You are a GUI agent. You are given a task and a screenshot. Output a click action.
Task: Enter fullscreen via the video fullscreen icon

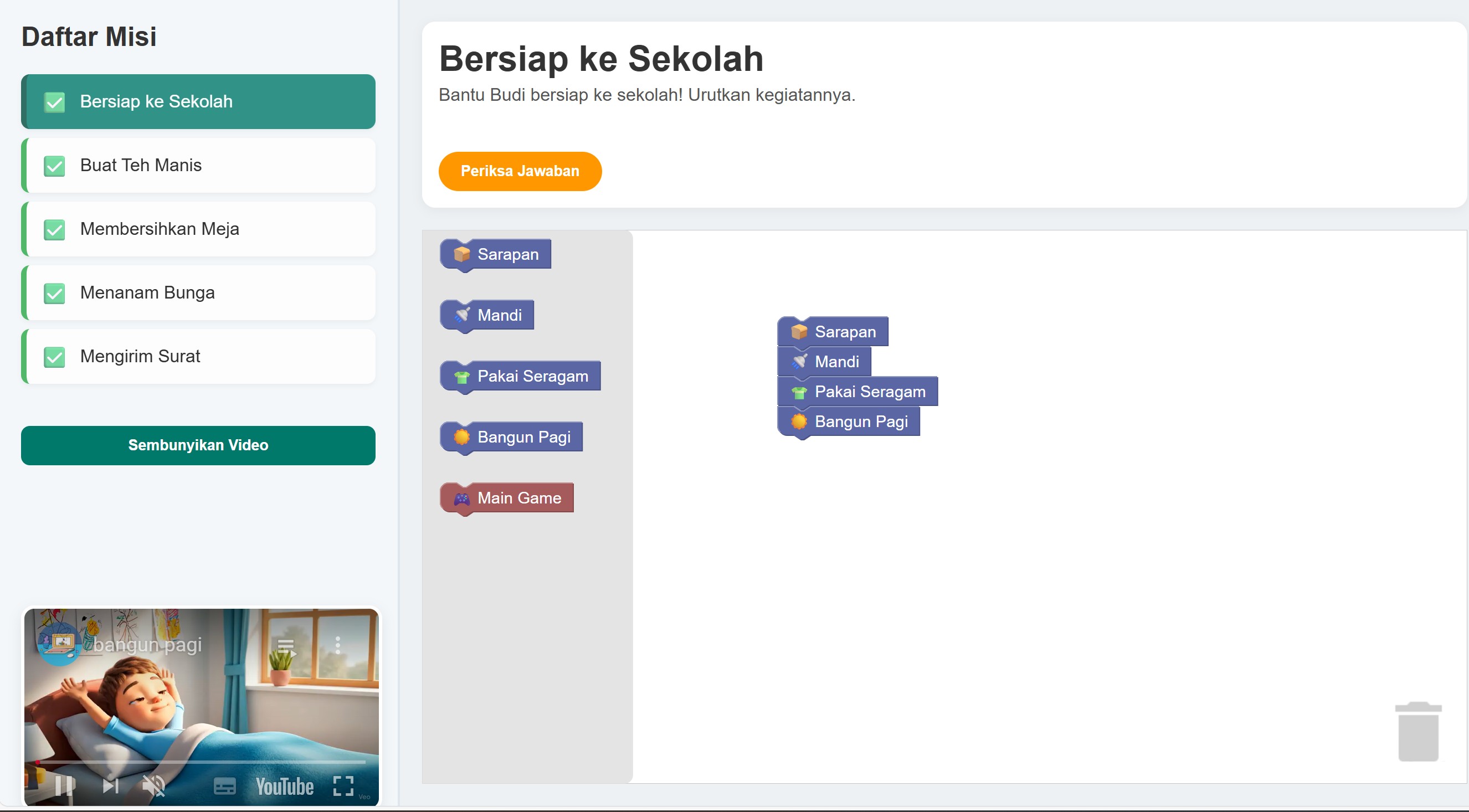[x=342, y=787]
